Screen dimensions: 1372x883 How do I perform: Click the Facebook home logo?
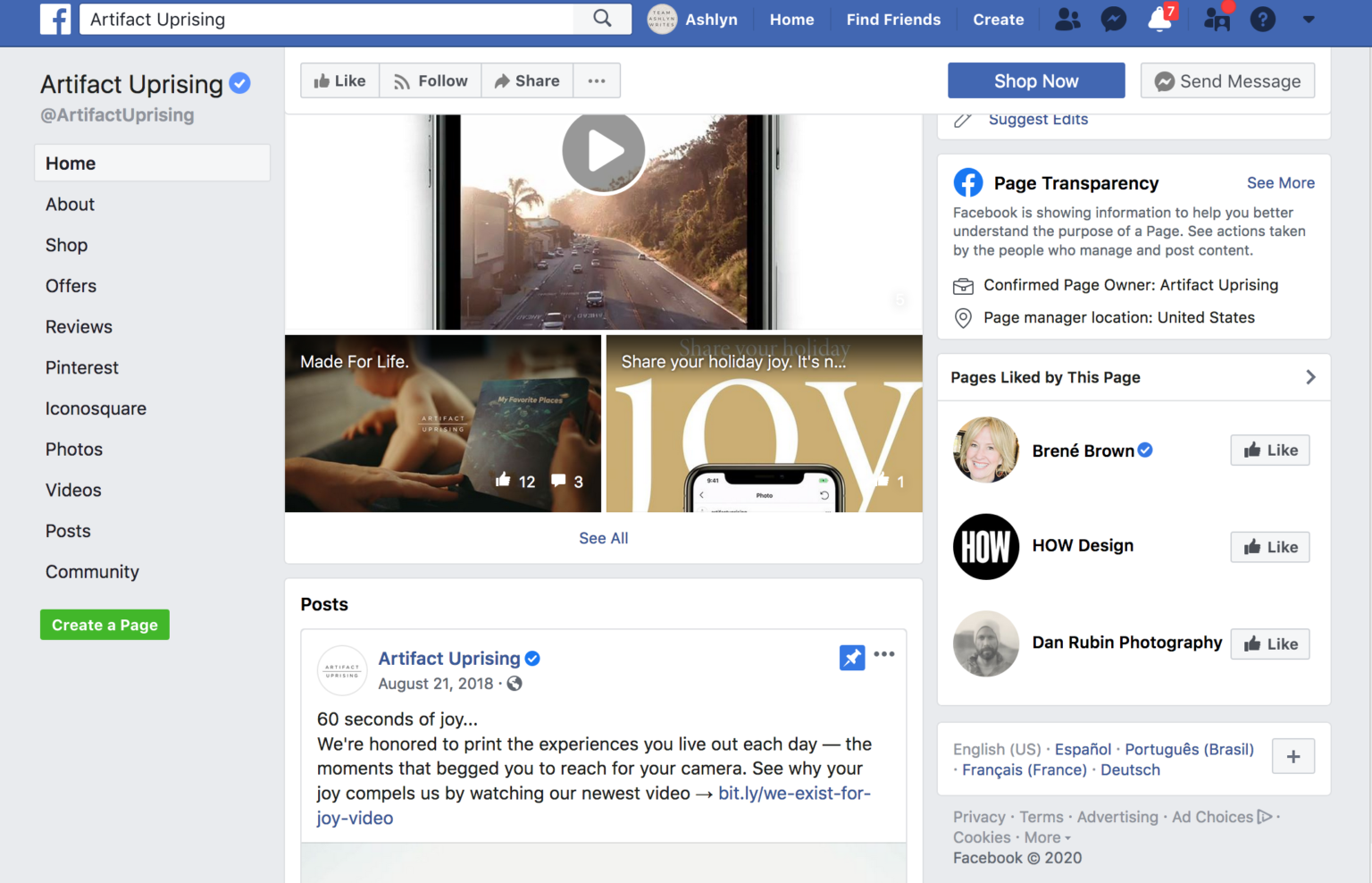point(54,19)
